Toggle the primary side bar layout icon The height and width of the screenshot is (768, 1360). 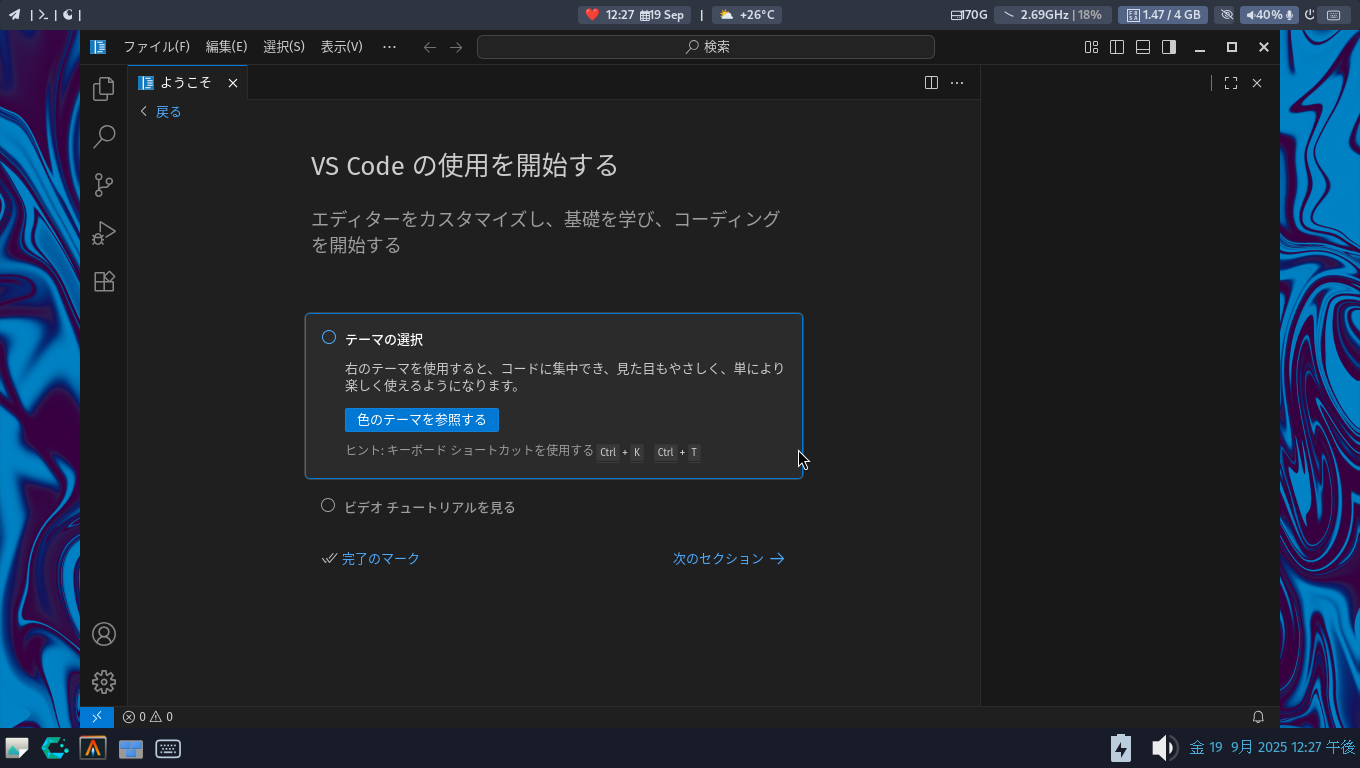click(x=1117, y=47)
